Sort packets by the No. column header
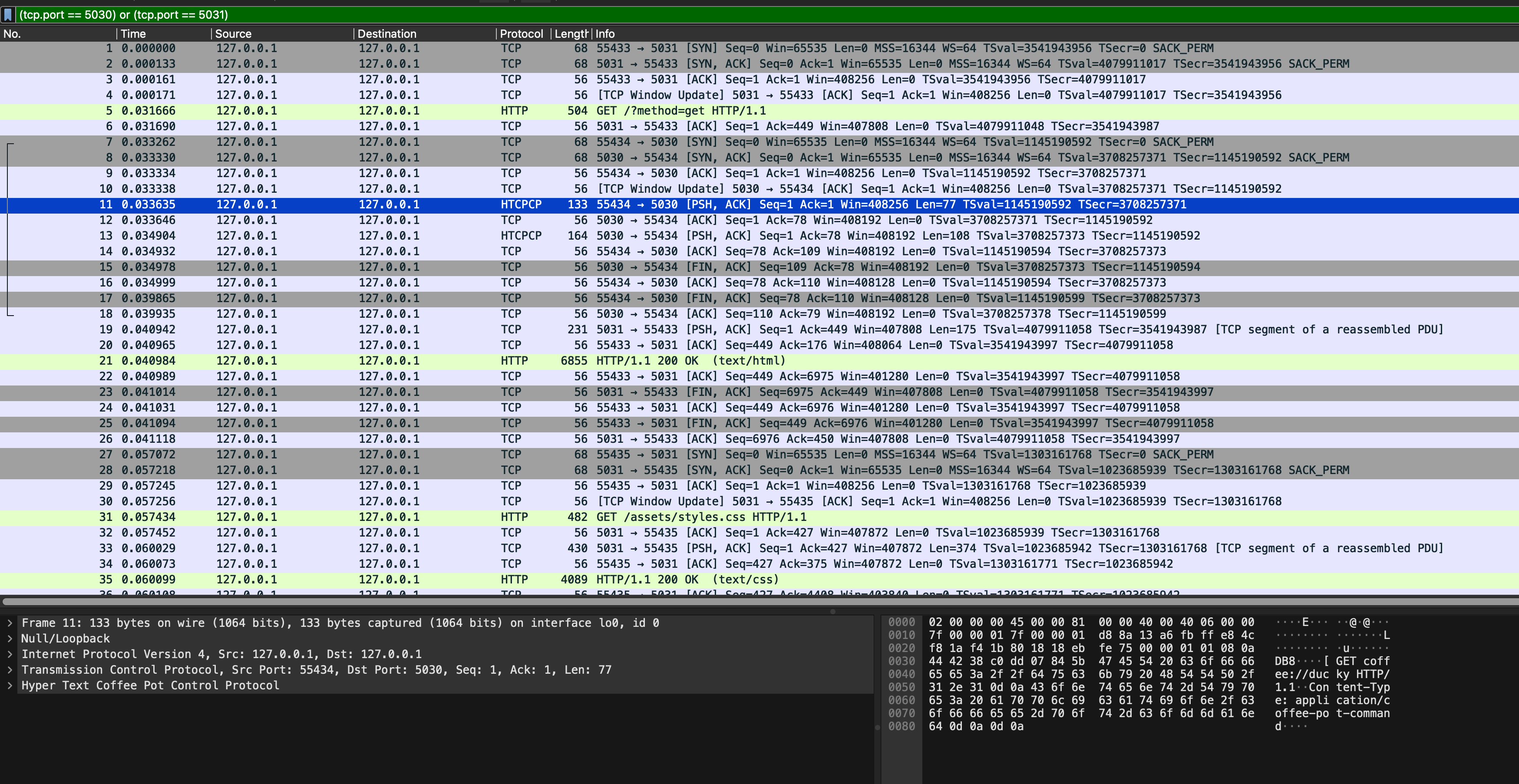 click(13, 34)
